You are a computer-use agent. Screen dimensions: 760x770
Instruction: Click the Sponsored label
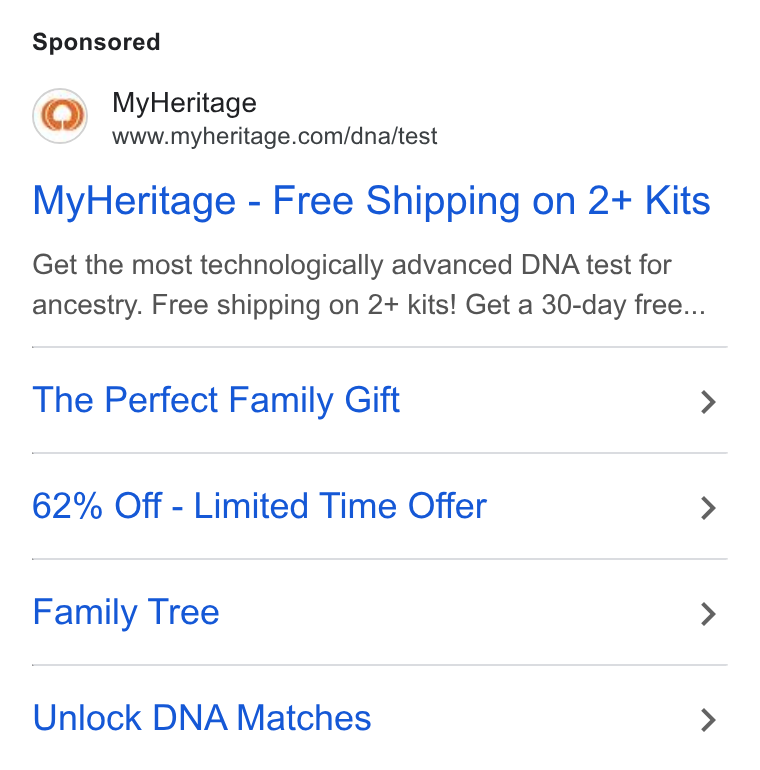(96, 42)
